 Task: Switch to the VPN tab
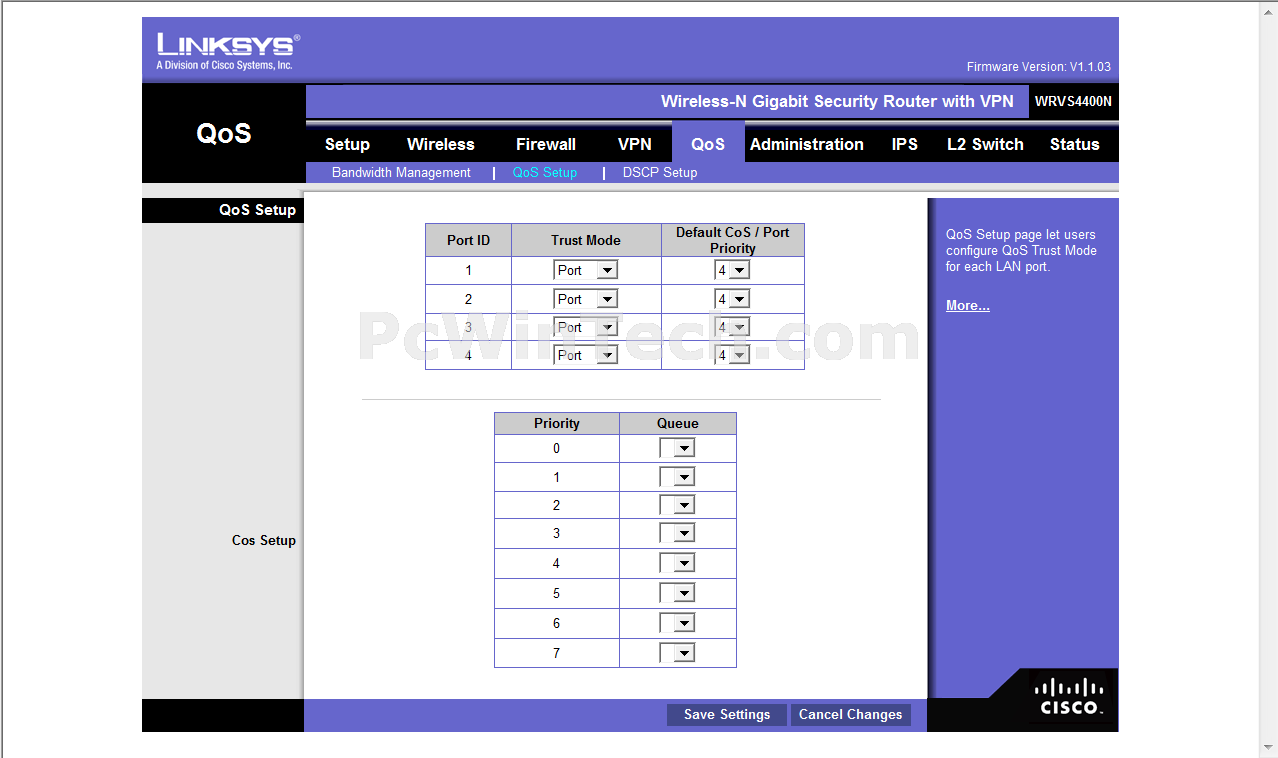635,144
